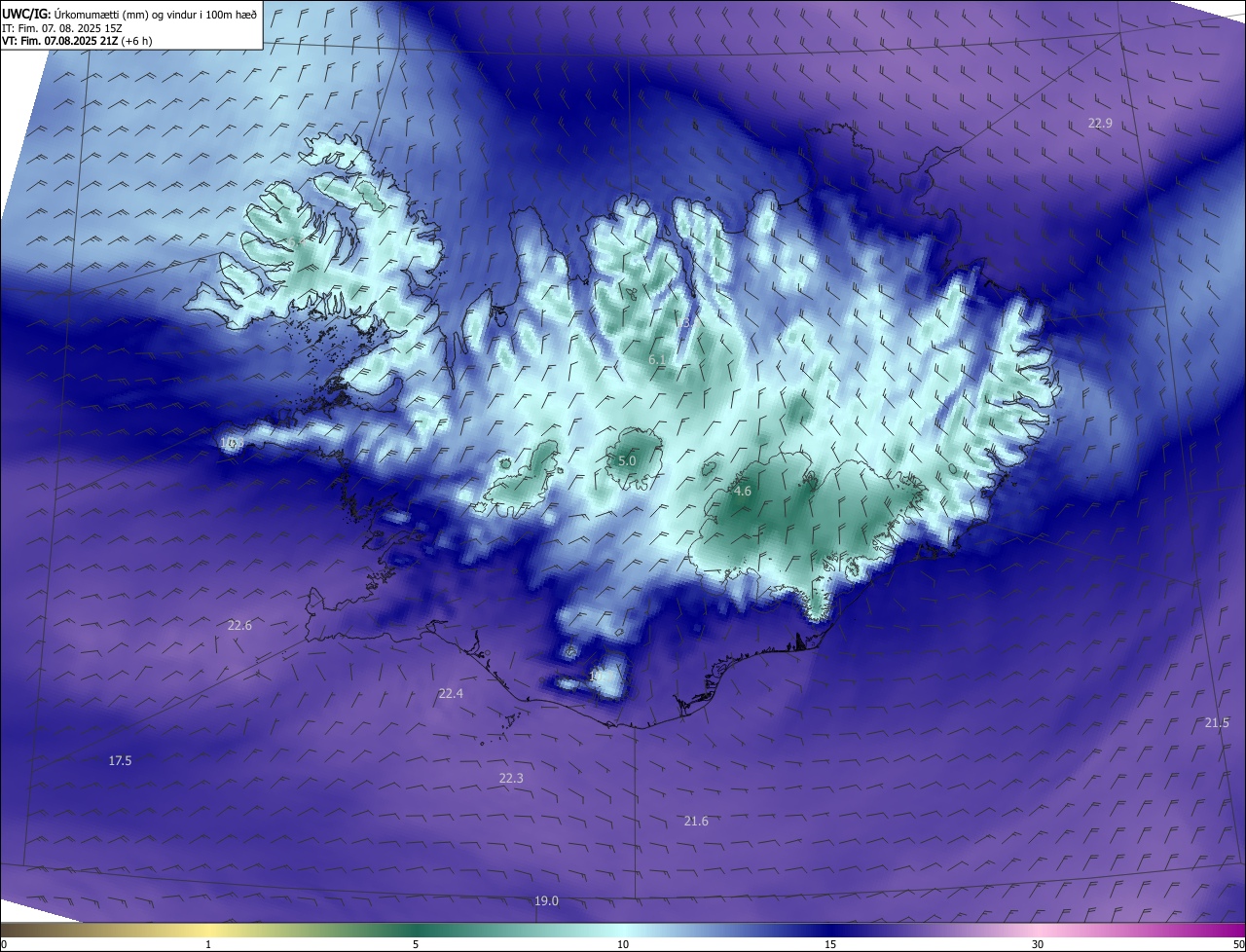
Task: Click the color scale tick label 30
Action: [x=1038, y=944]
